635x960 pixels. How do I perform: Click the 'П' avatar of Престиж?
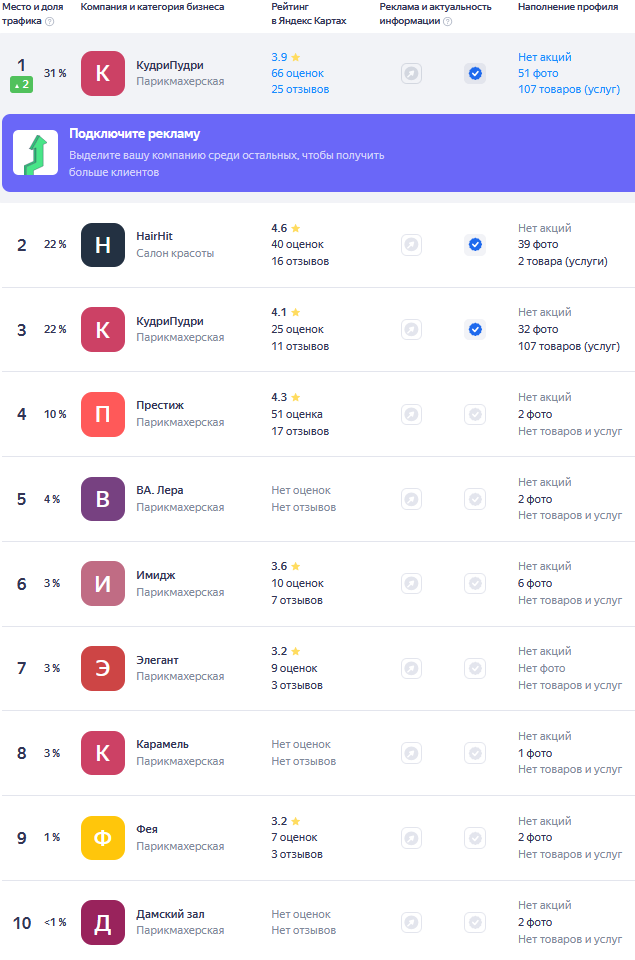103,414
